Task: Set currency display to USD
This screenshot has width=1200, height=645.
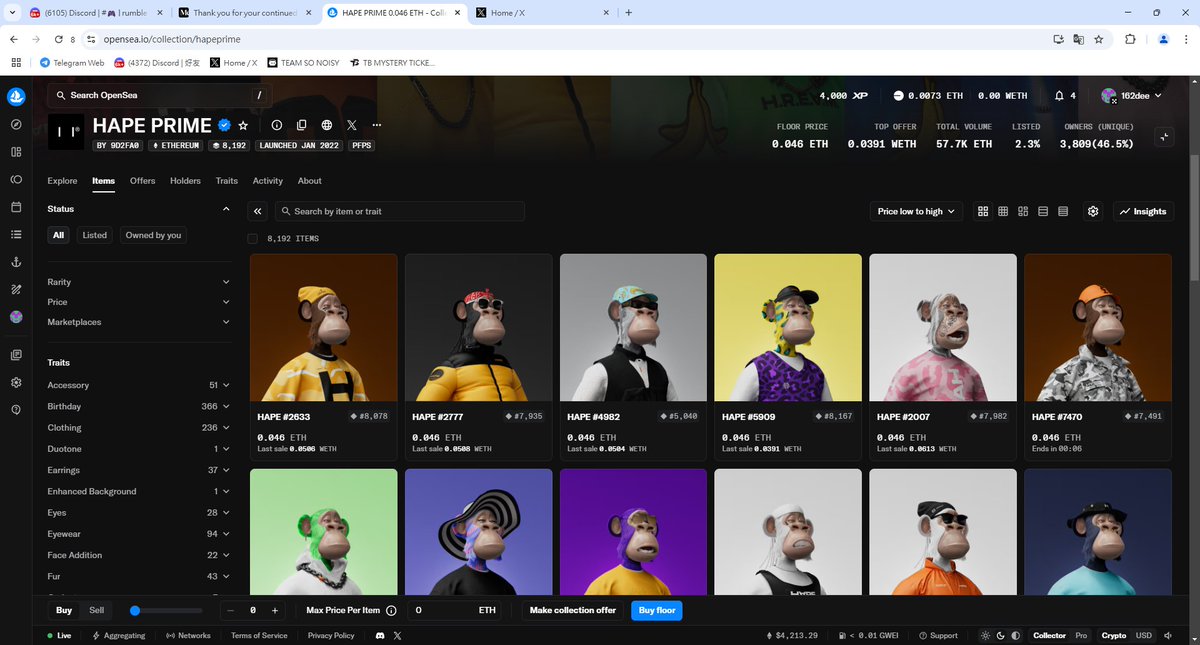Action: coord(1143,635)
